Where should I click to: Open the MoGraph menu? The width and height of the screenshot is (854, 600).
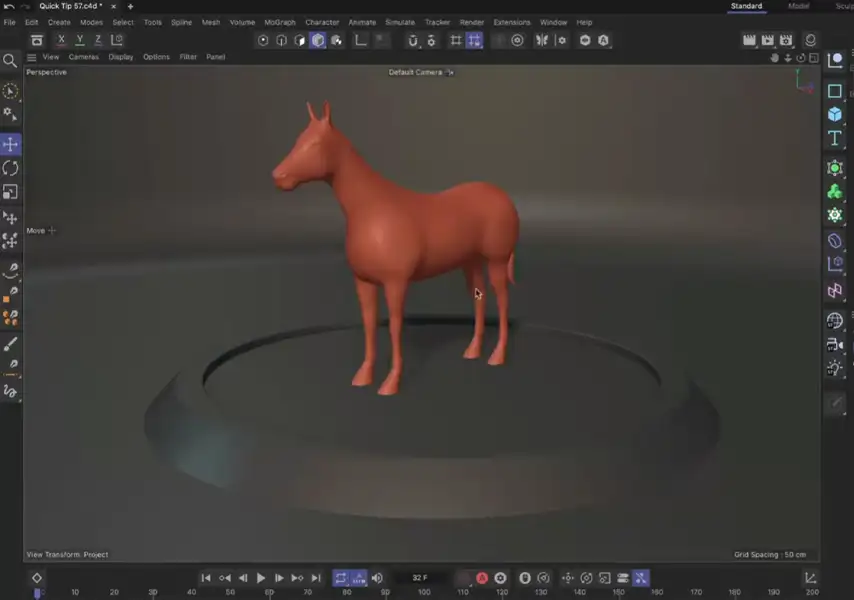[279, 22]
